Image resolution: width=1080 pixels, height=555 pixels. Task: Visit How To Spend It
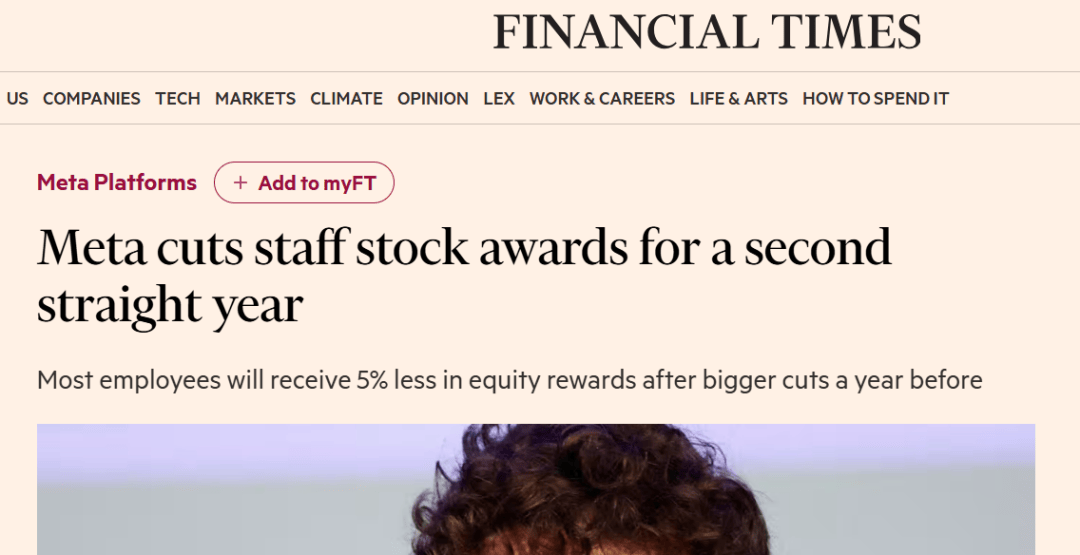875,98
